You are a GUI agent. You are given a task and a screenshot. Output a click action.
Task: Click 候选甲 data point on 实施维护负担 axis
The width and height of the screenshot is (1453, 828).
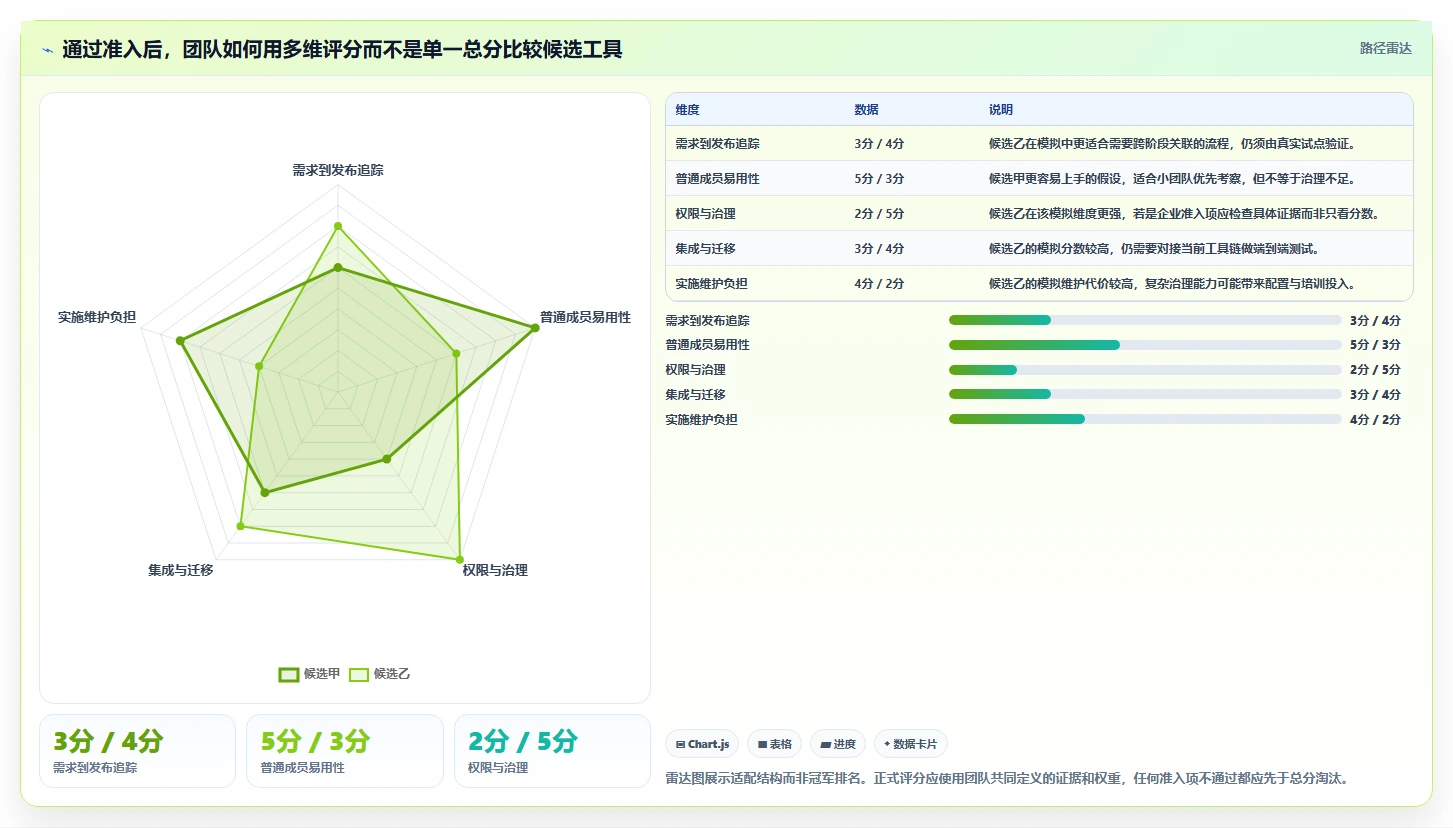[x=180, y=341]
